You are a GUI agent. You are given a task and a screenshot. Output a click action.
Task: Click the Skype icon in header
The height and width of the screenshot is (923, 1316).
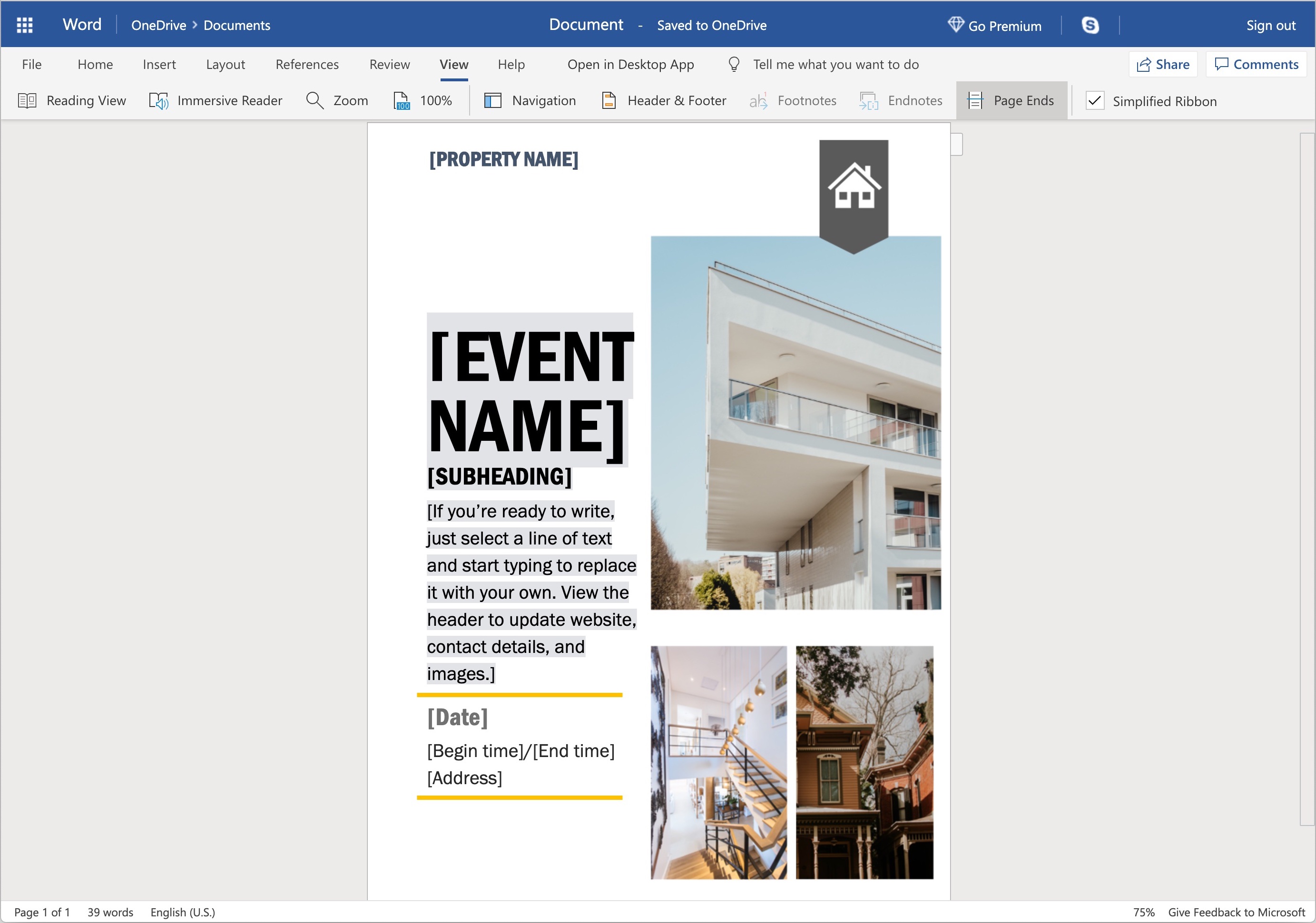[x=1090, y=25]
